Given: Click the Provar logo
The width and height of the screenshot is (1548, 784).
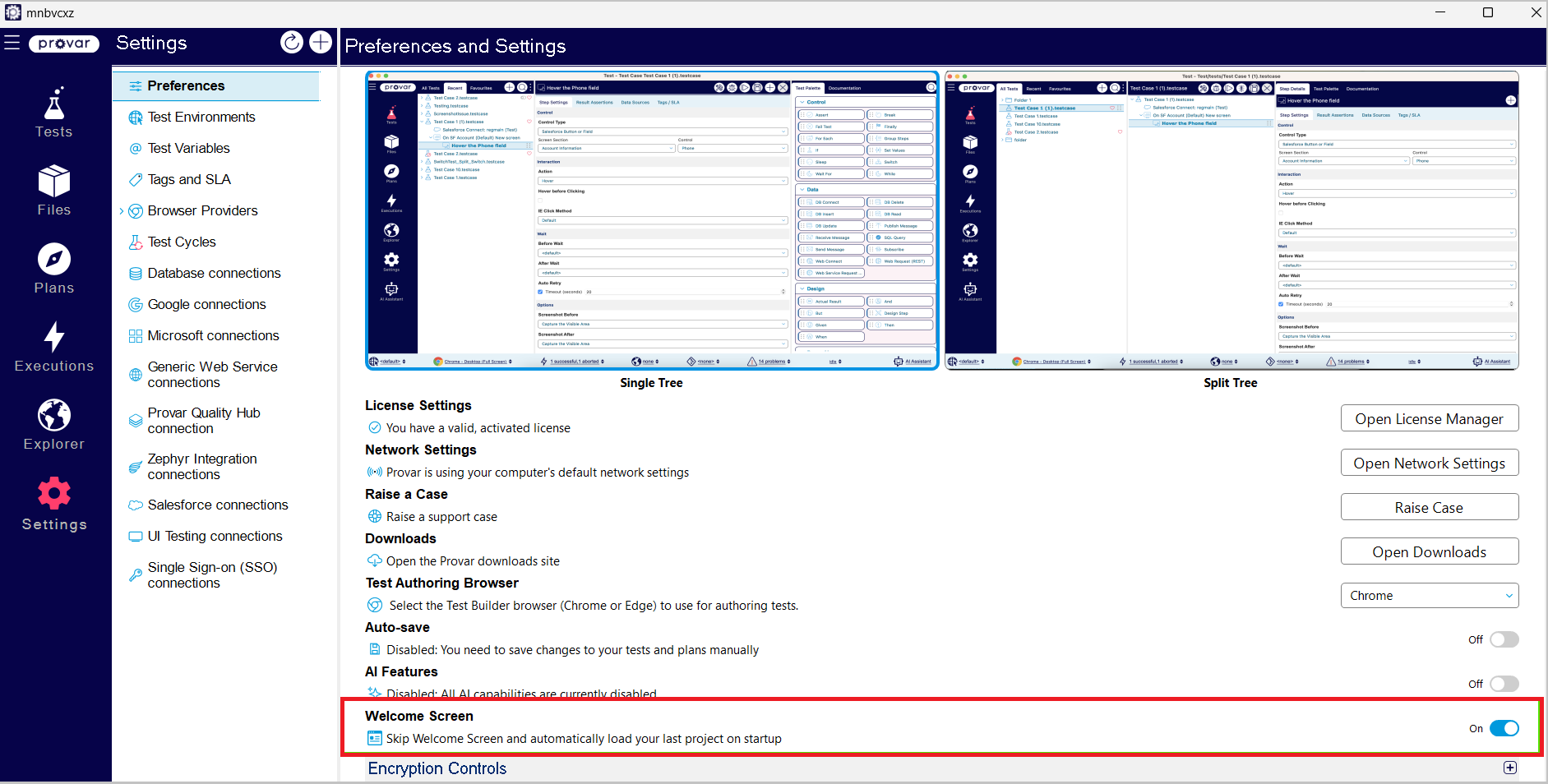Looking at the screenshot, I should point(64,44).
